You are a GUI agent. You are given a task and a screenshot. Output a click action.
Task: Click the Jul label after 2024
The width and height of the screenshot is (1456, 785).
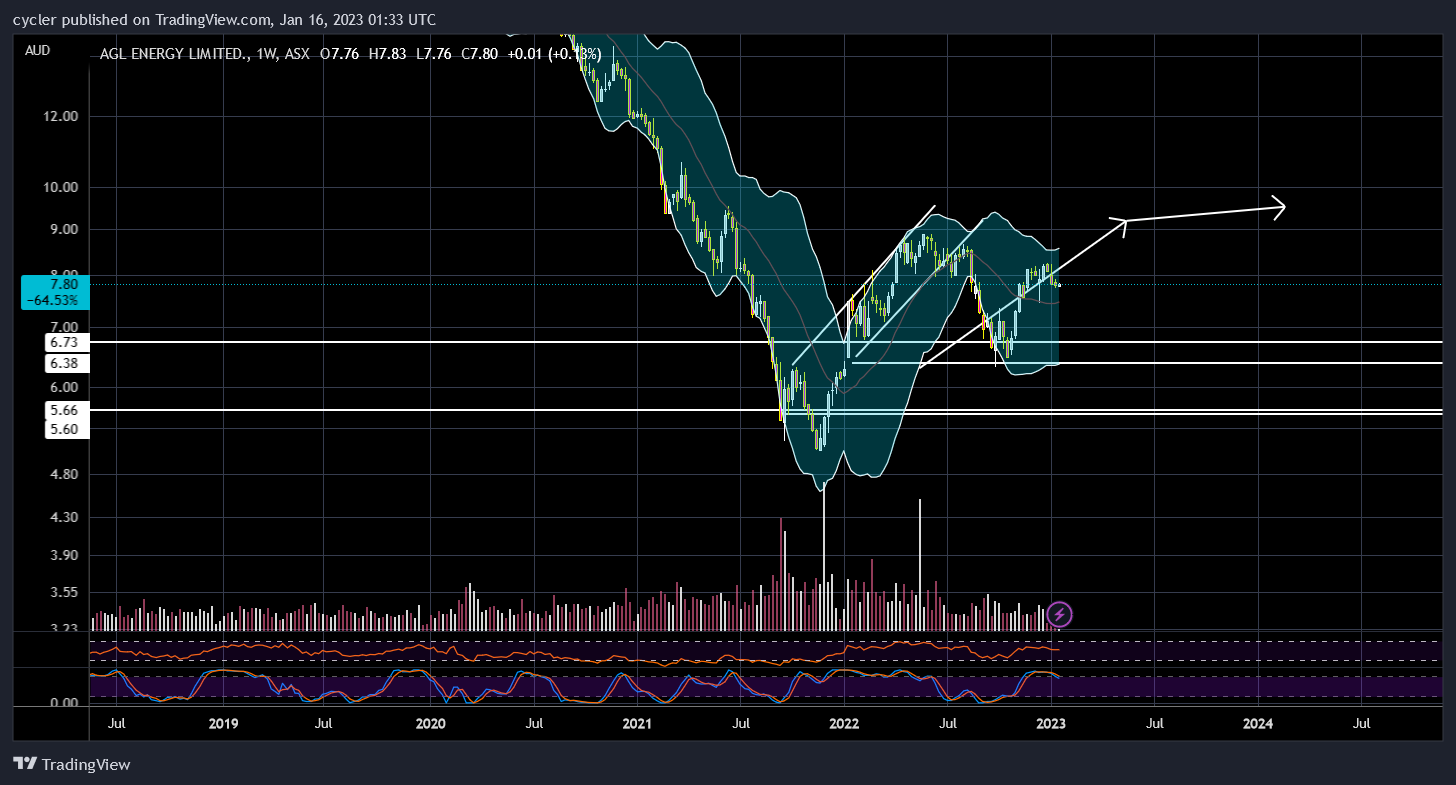1361,722
